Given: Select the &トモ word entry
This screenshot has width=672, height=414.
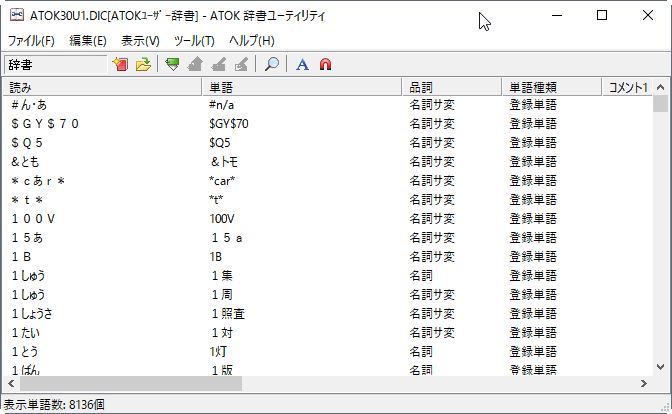Looking at the screenshot, I should coord(224,162).
